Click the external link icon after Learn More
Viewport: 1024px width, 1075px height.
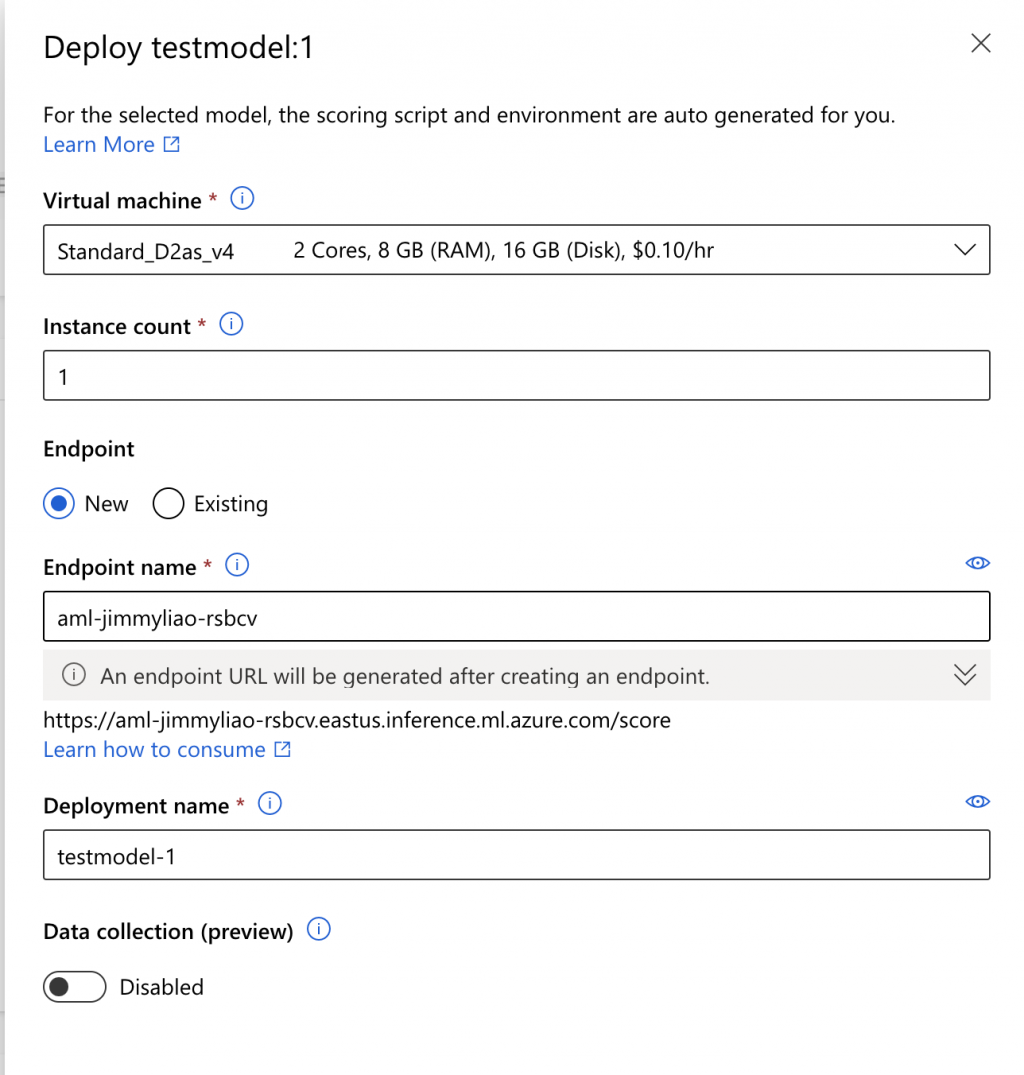point(172,145)
